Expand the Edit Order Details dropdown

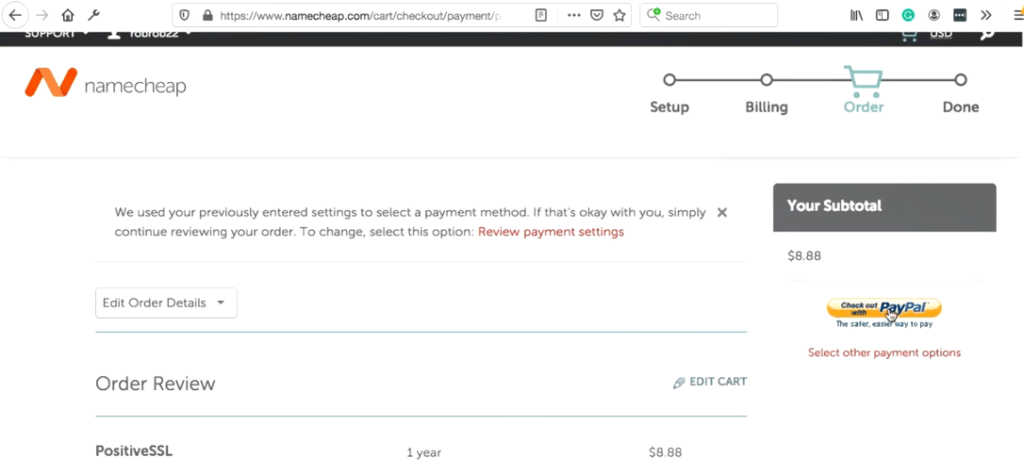click(x=167, y=303)
